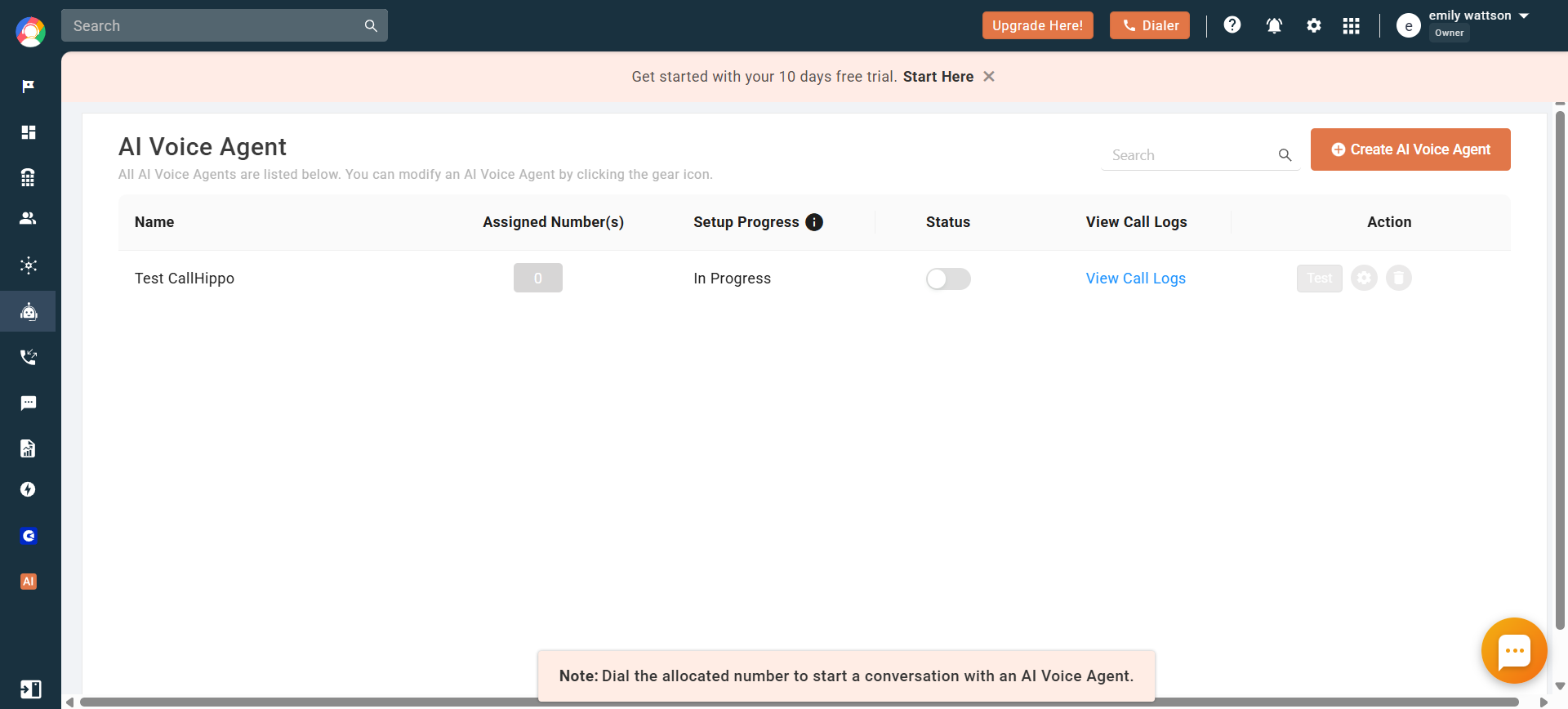Screen dimensions: 1568x709
Task: Expand the sidebar using the bottom toggle icon
Action: tap(30, 689)
